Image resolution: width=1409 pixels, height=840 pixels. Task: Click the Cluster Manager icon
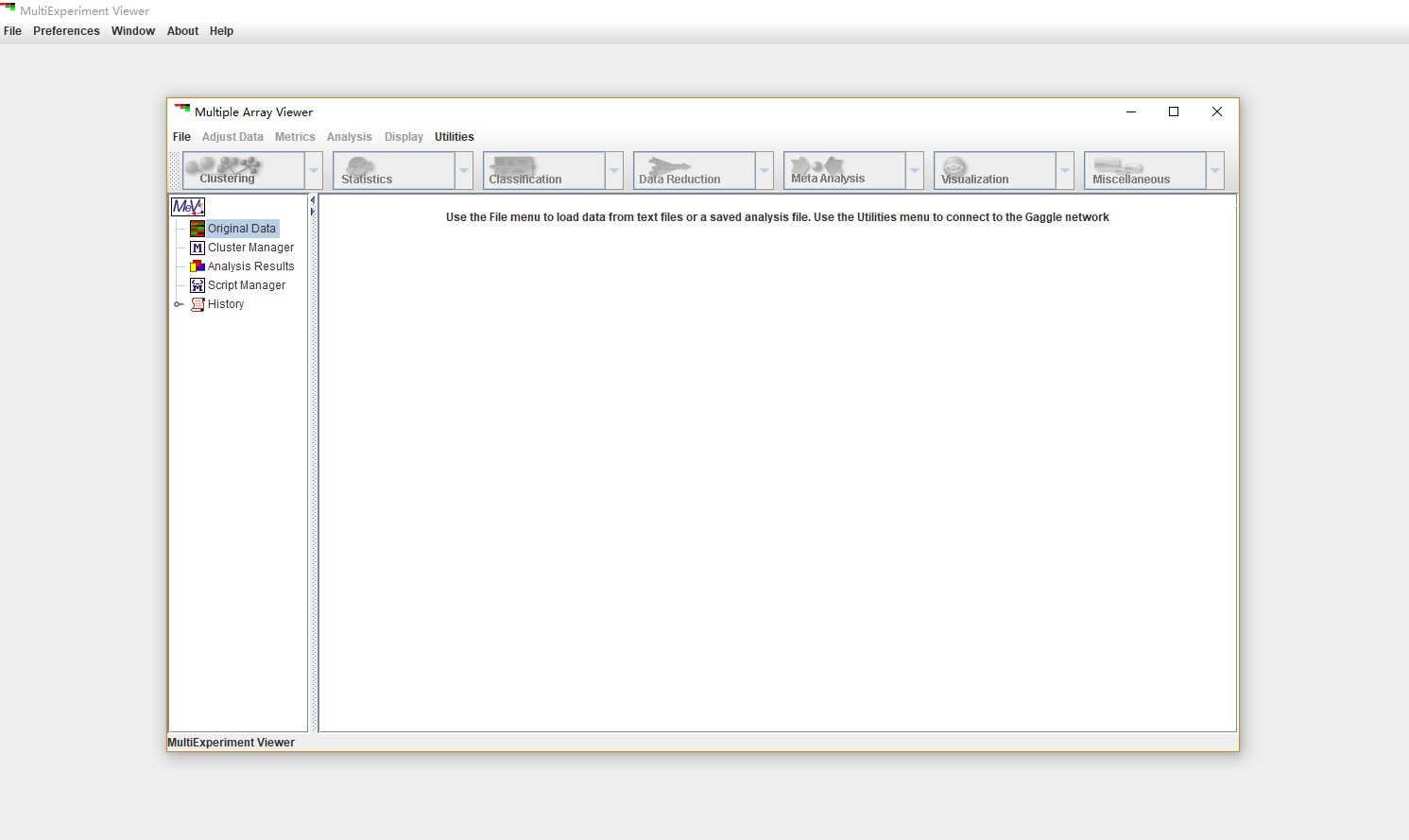tap(198, 248)
